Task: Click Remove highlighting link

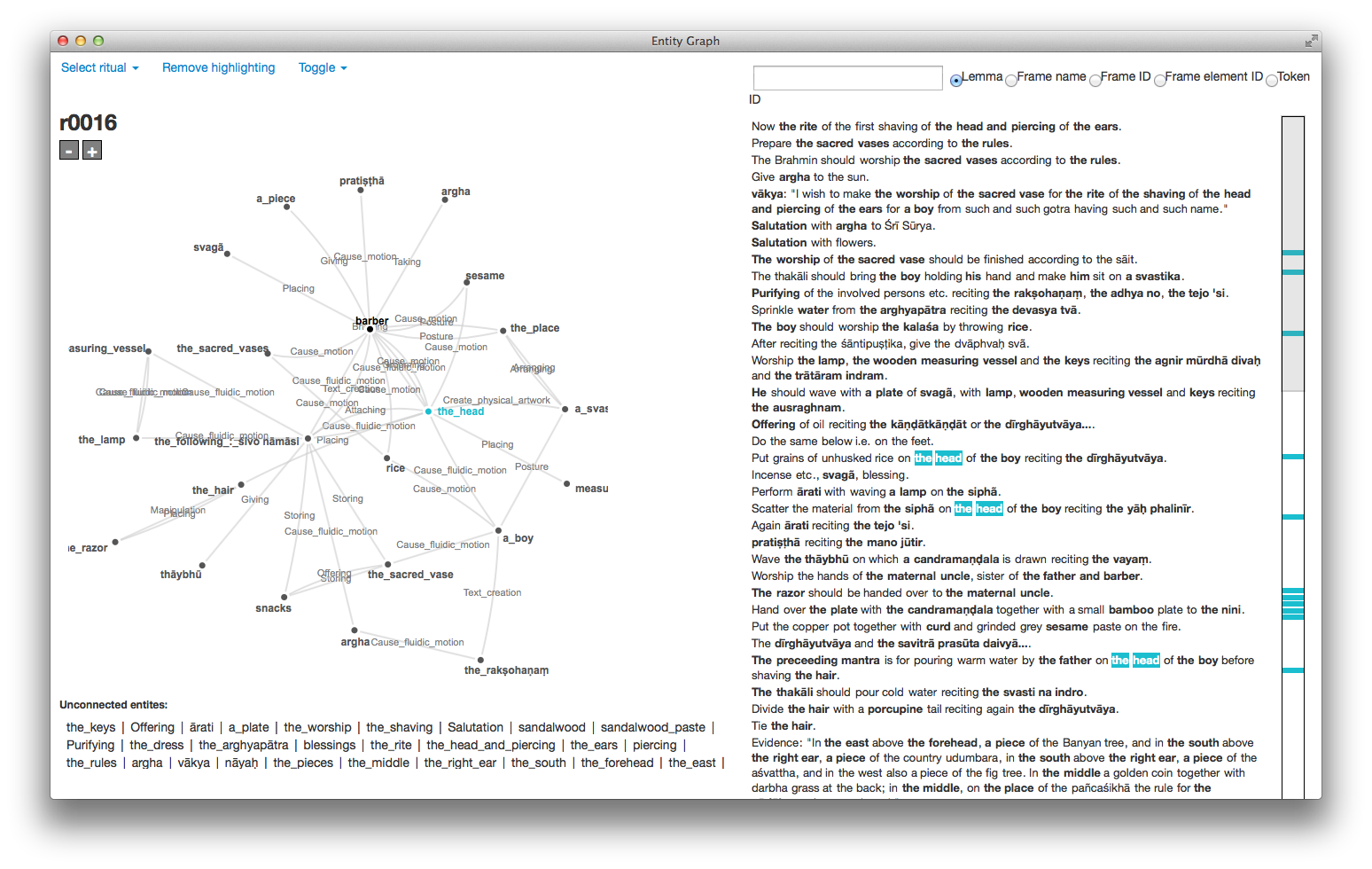Action: [x=218, y=67]
